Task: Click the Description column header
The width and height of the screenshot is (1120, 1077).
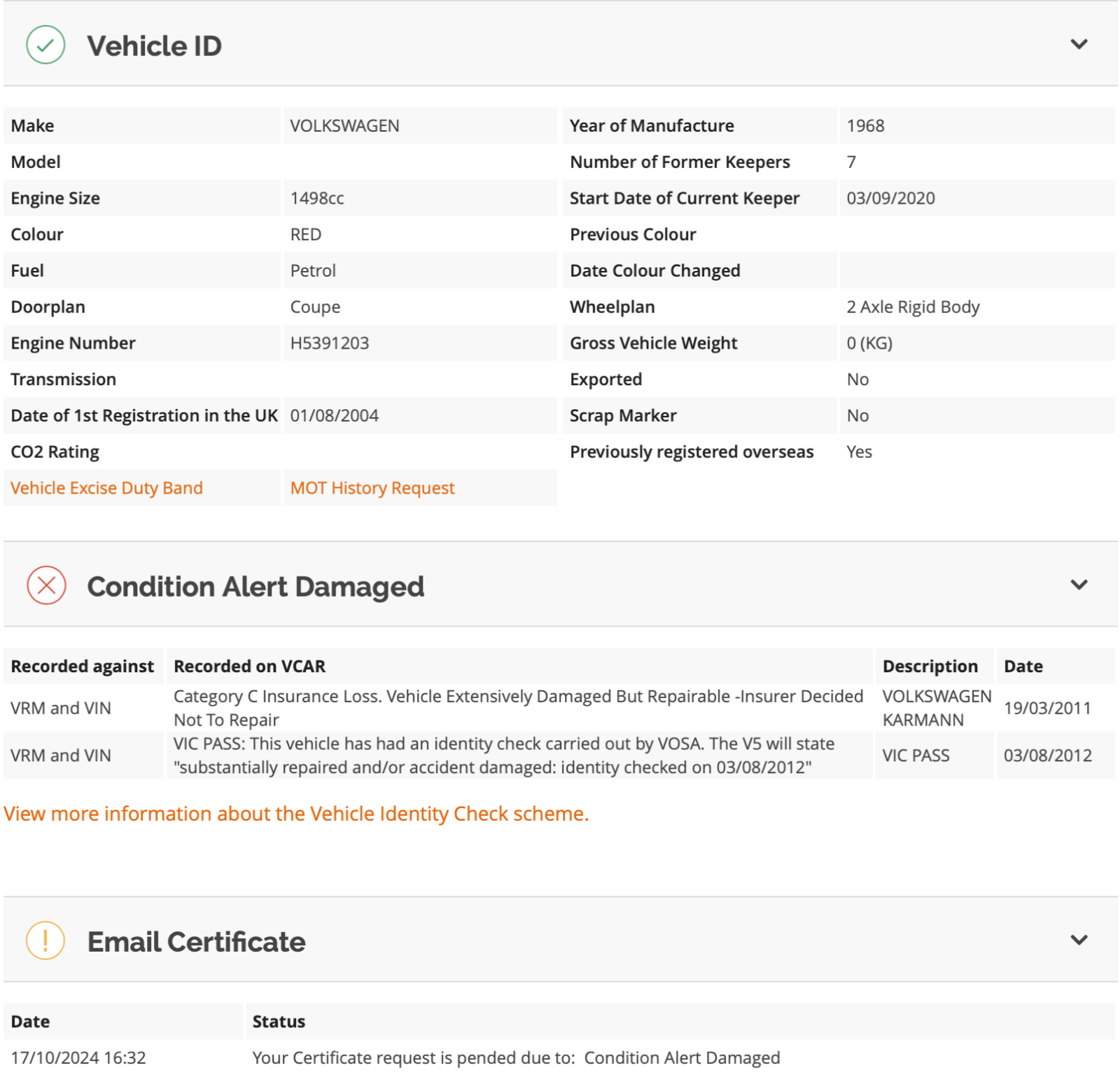Action: coord(930,667)
